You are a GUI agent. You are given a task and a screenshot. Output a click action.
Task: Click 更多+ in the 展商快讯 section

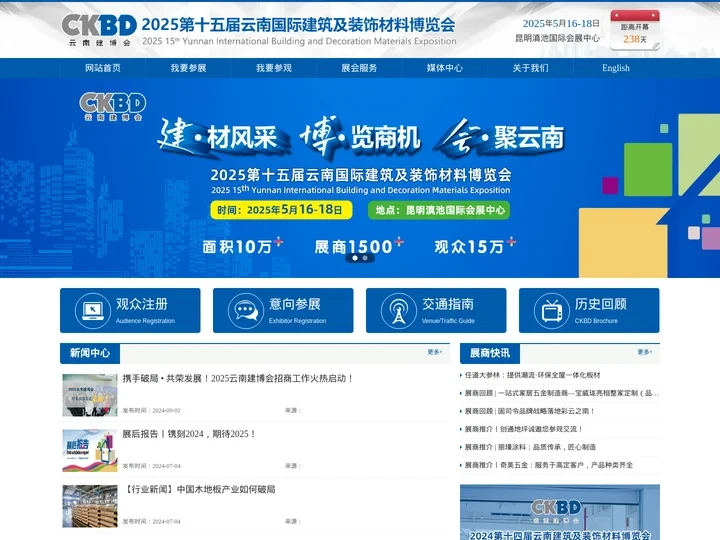[645, 352]
